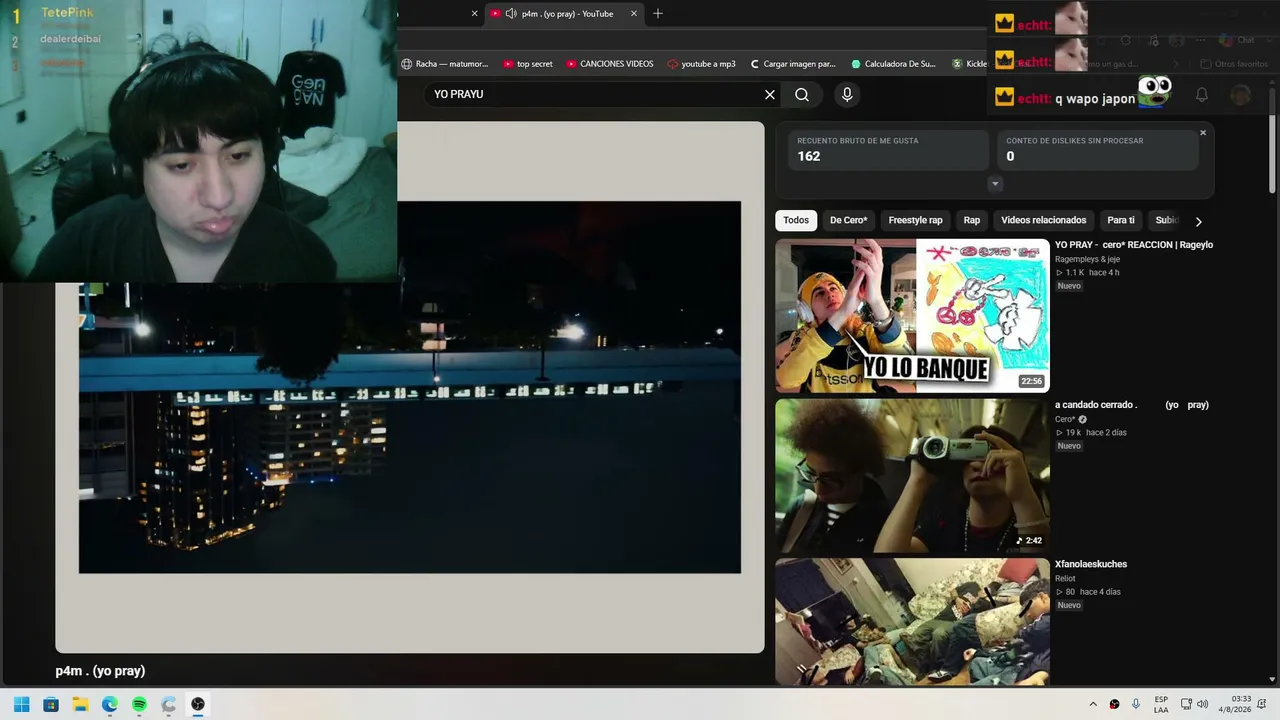This screenshot has height=720, width=1280.
Task: Open a new browser tab
Action: coord(658,14)
